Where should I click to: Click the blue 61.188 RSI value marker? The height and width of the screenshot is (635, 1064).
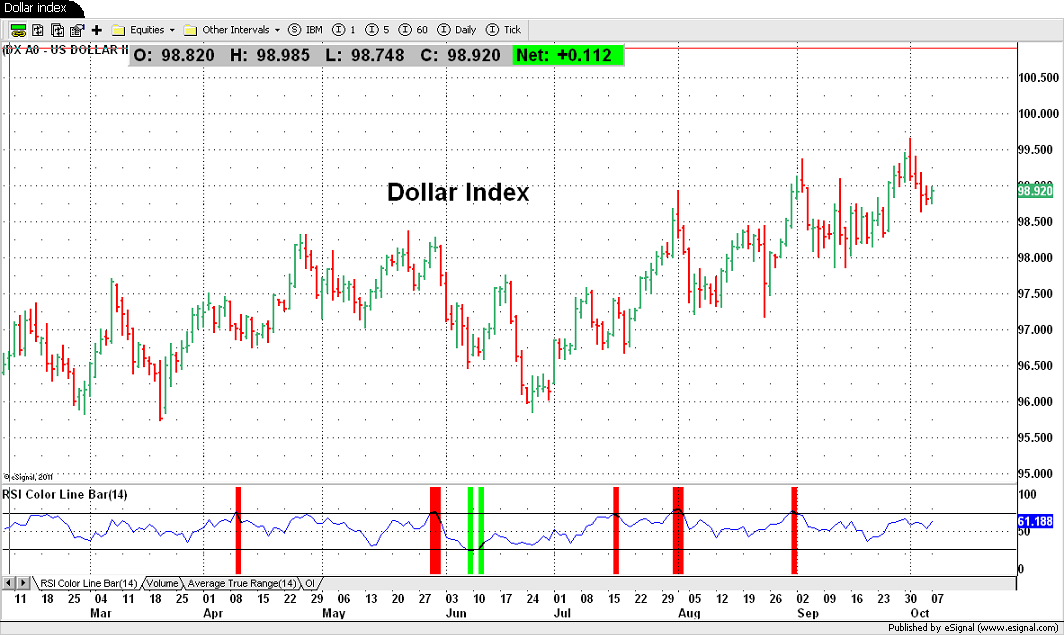[1036, 521]
